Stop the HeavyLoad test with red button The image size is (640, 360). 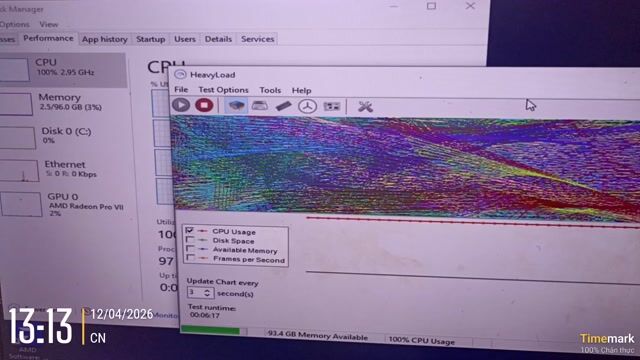pyautogui.click(x=204, y=105)
